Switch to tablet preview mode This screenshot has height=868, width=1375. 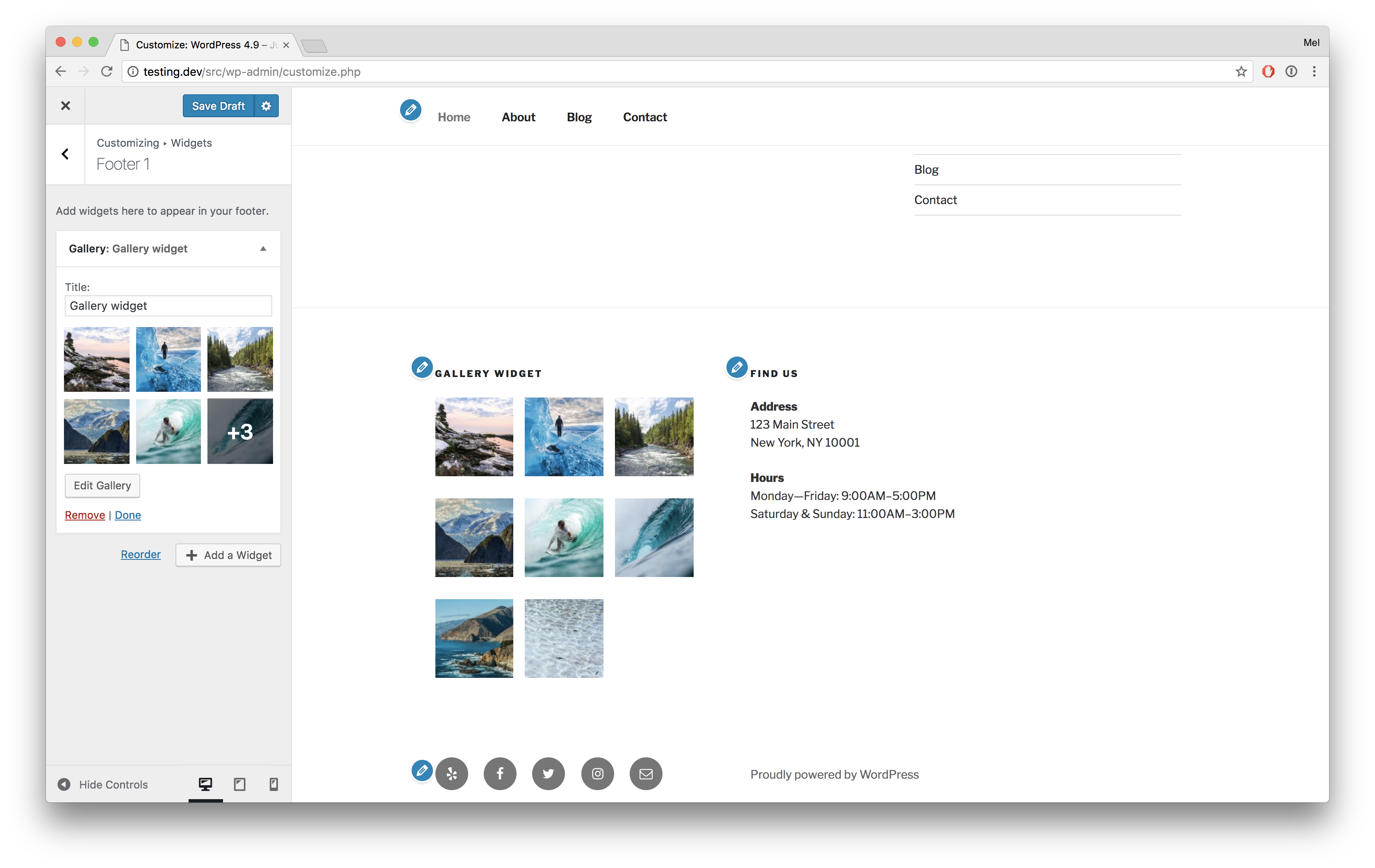(x=240, y=785)
